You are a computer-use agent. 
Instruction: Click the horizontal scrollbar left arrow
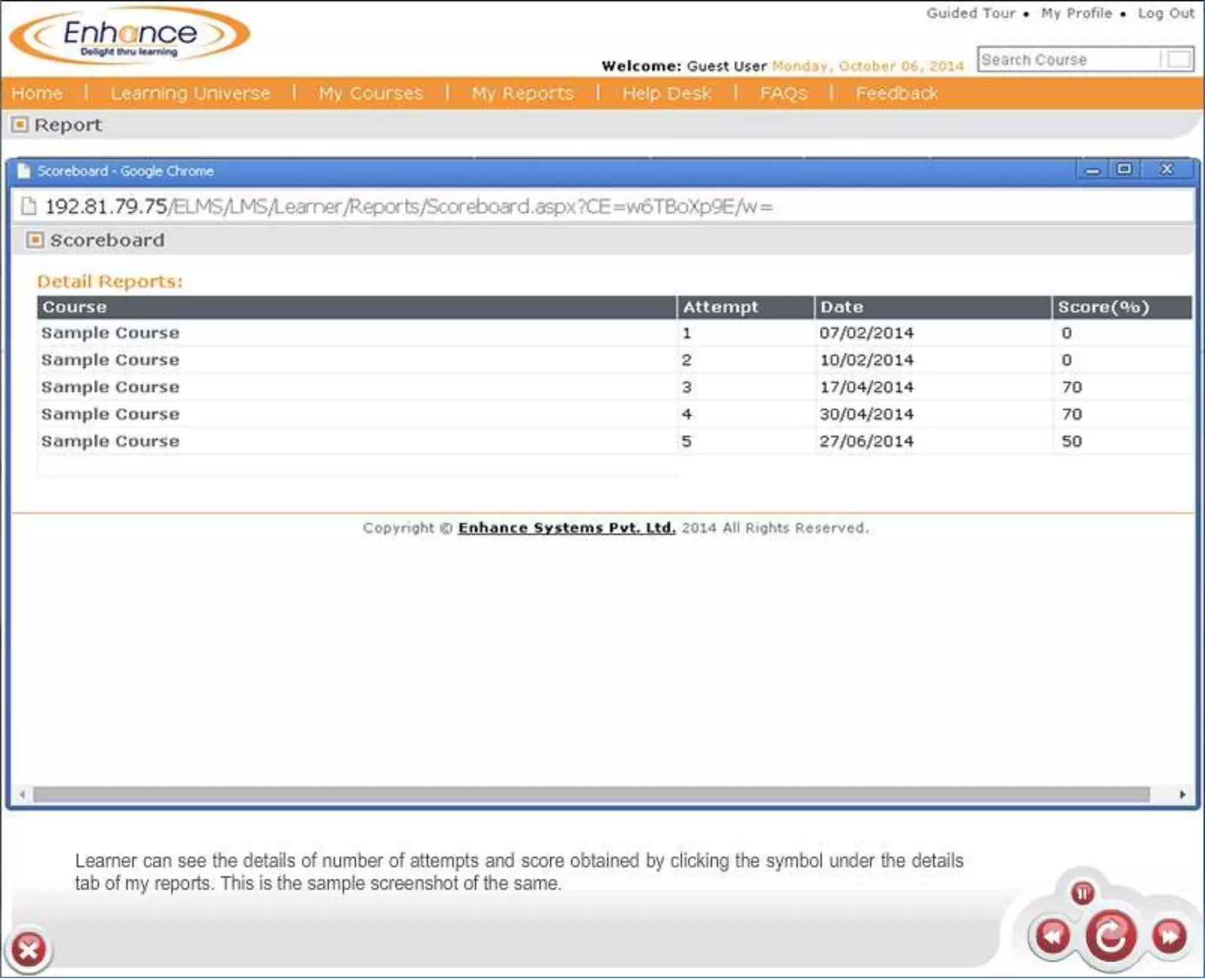click(22, 795)
